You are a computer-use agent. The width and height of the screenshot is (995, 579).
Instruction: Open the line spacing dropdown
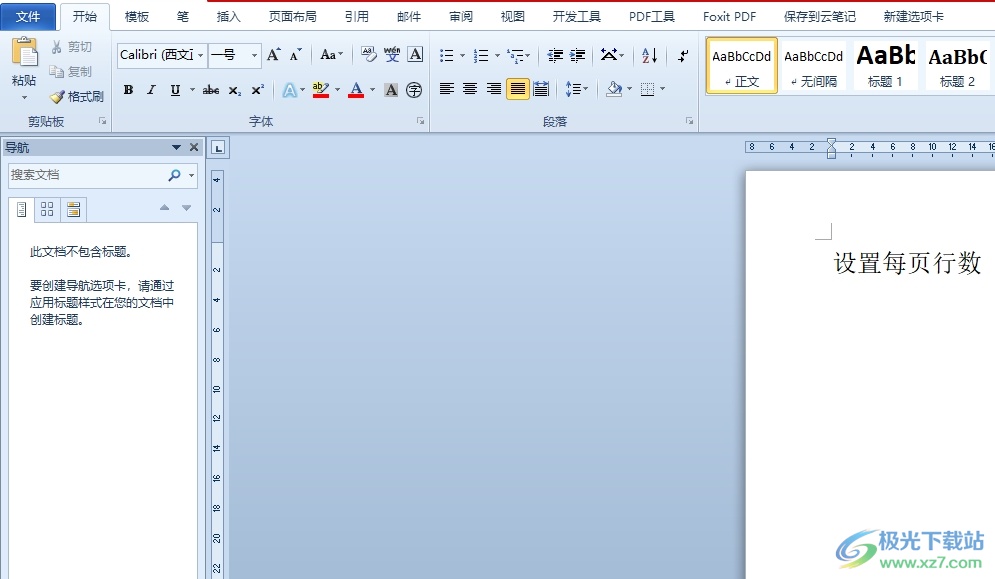pyautogui.click(x=577, y=89)
